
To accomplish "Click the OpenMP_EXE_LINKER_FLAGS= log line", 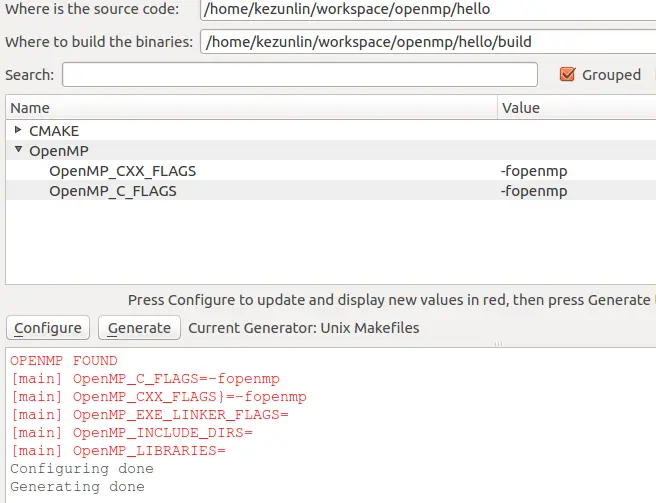I will [x=149, y=415].
